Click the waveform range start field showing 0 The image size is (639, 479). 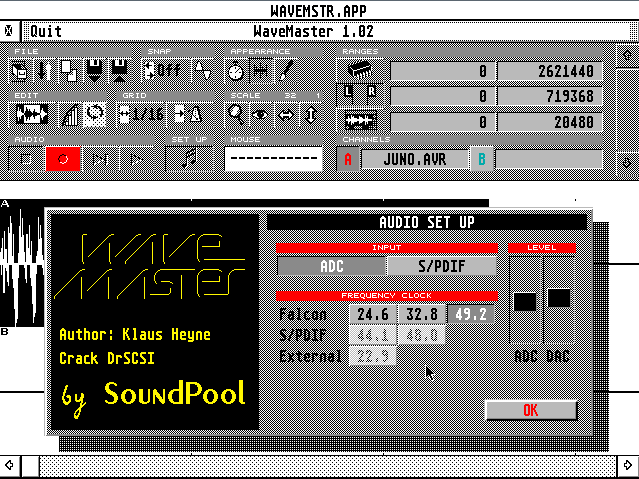pyautogui.click(x=443, y=121)
